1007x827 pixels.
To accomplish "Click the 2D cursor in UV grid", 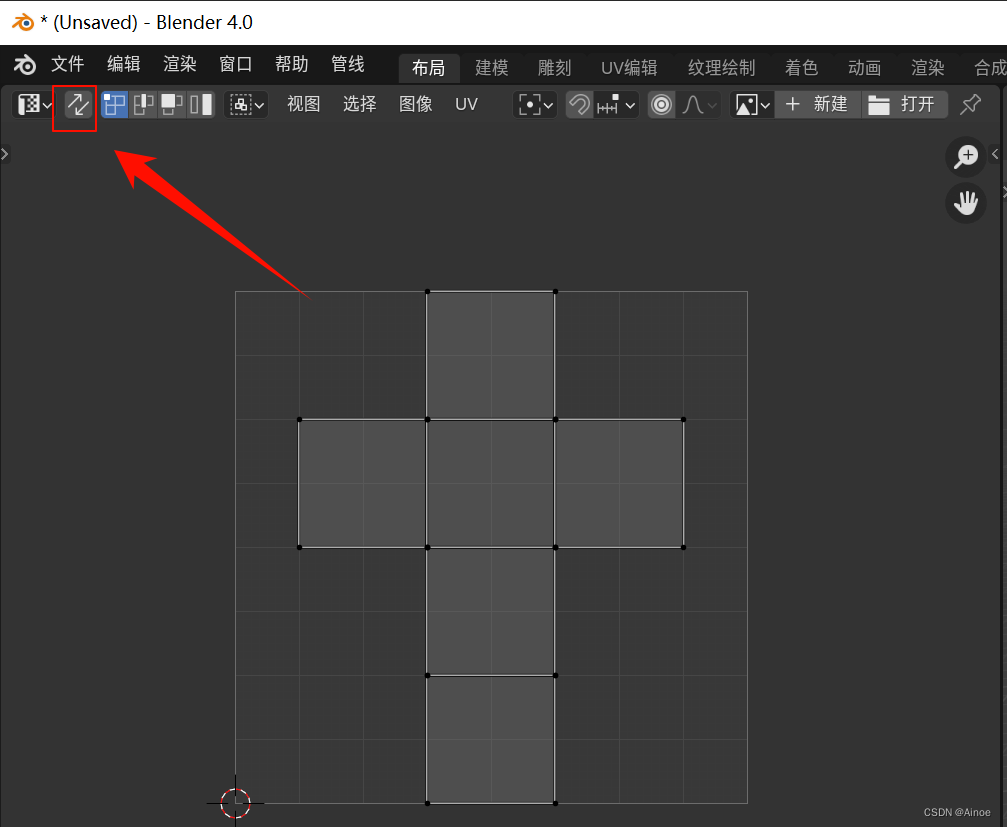I will tap(235, 803).
